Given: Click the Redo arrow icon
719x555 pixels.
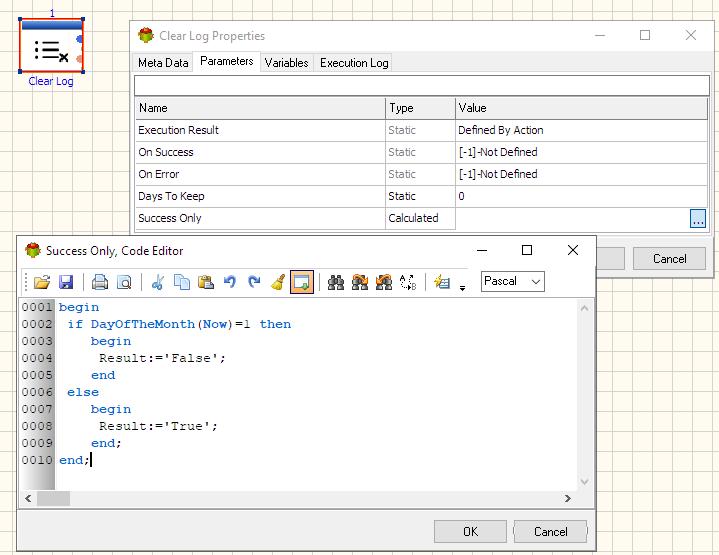Looking at the screenshot, I should click(x=254, y=282).
